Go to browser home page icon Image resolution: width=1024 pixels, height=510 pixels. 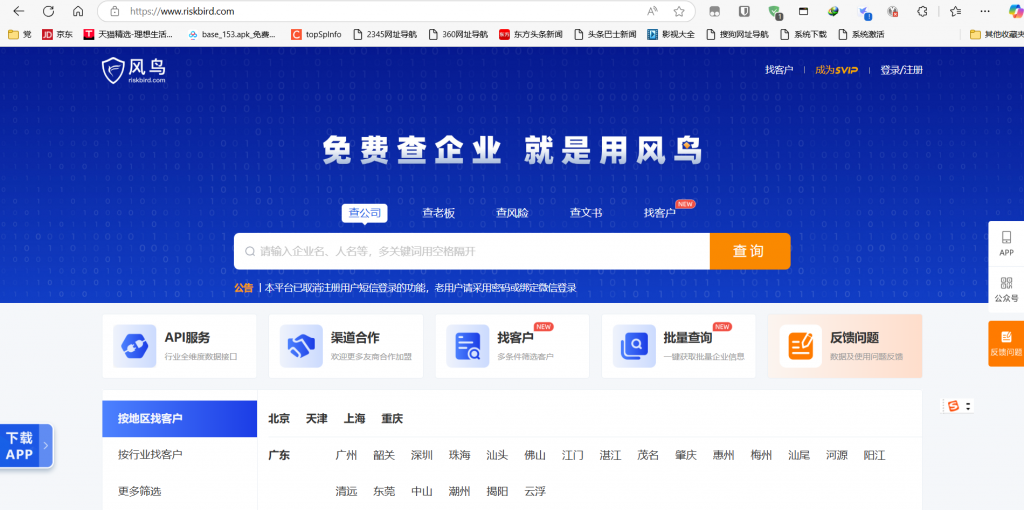[78, 11]
